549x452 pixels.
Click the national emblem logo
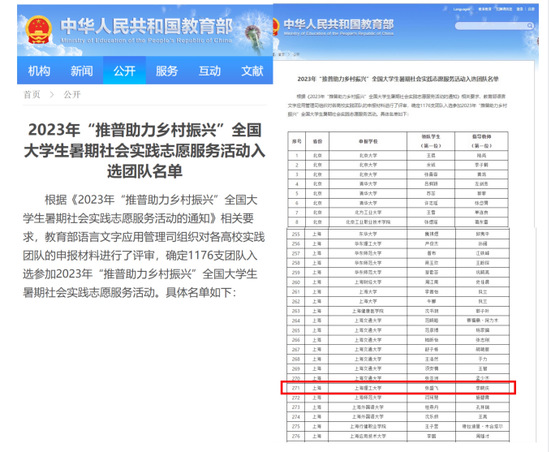tap(39, 30)
